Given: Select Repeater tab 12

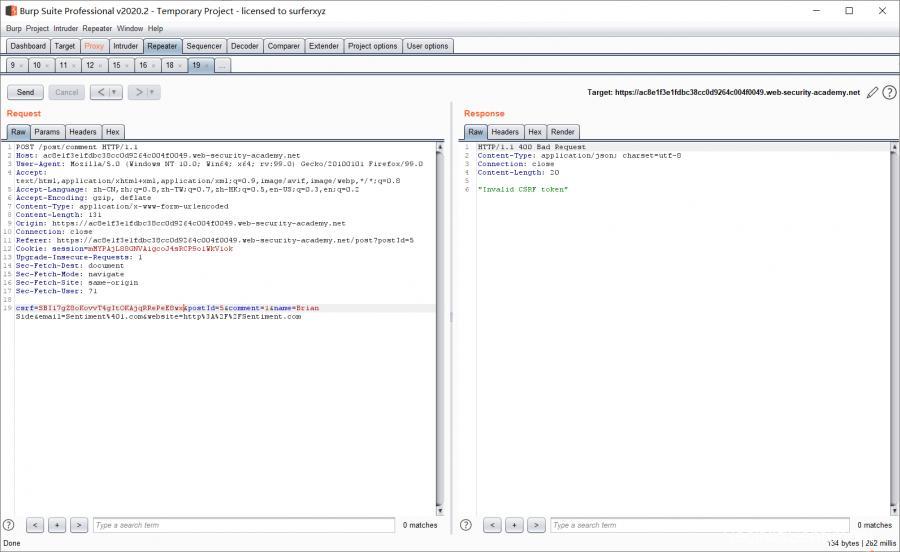Looking at the screenshot, I should click(89, 65).
